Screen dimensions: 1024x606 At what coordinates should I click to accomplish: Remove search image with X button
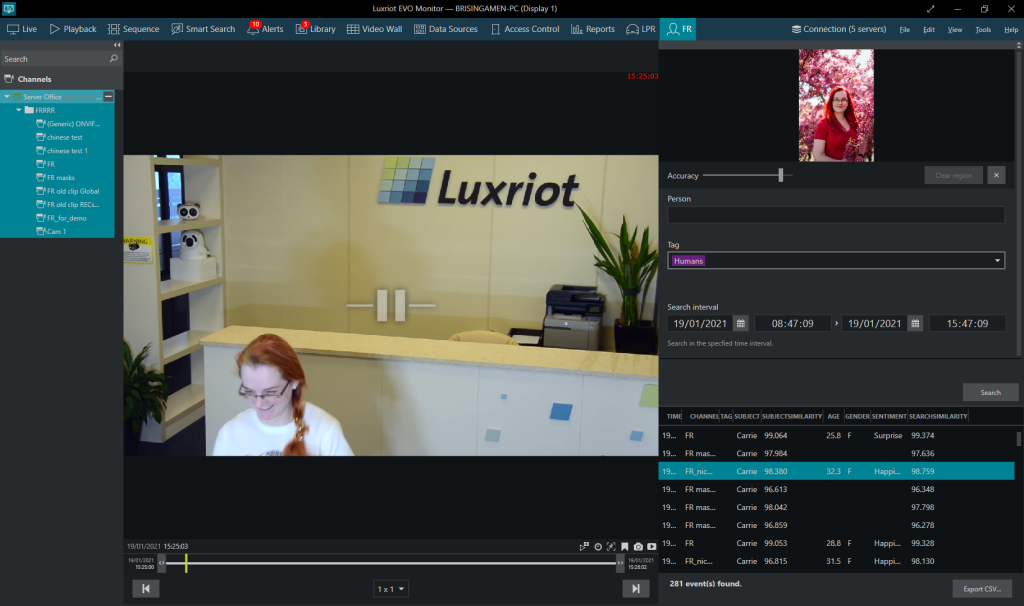coord(996,175)
